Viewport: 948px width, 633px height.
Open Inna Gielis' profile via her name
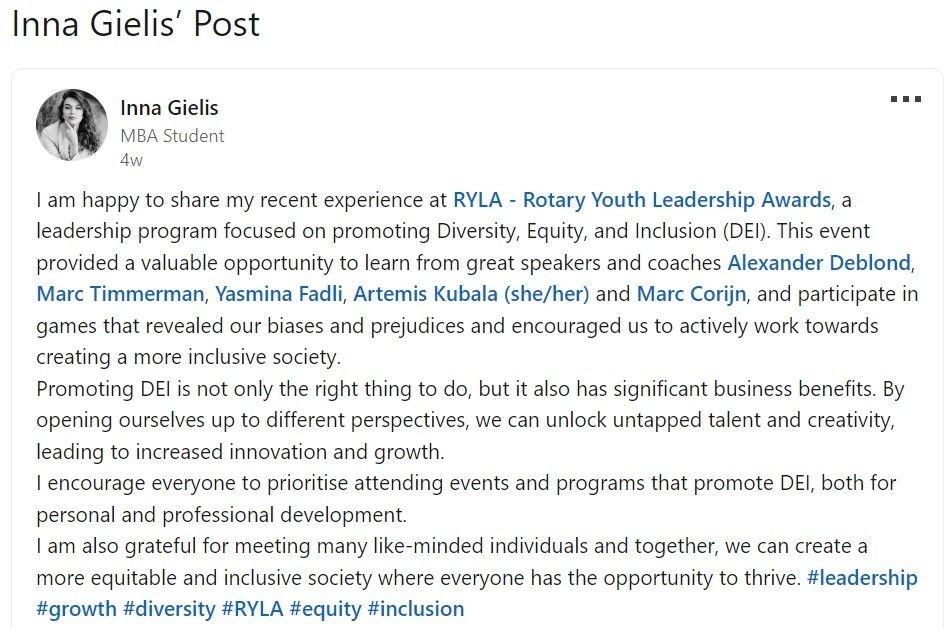coord(169,108)
